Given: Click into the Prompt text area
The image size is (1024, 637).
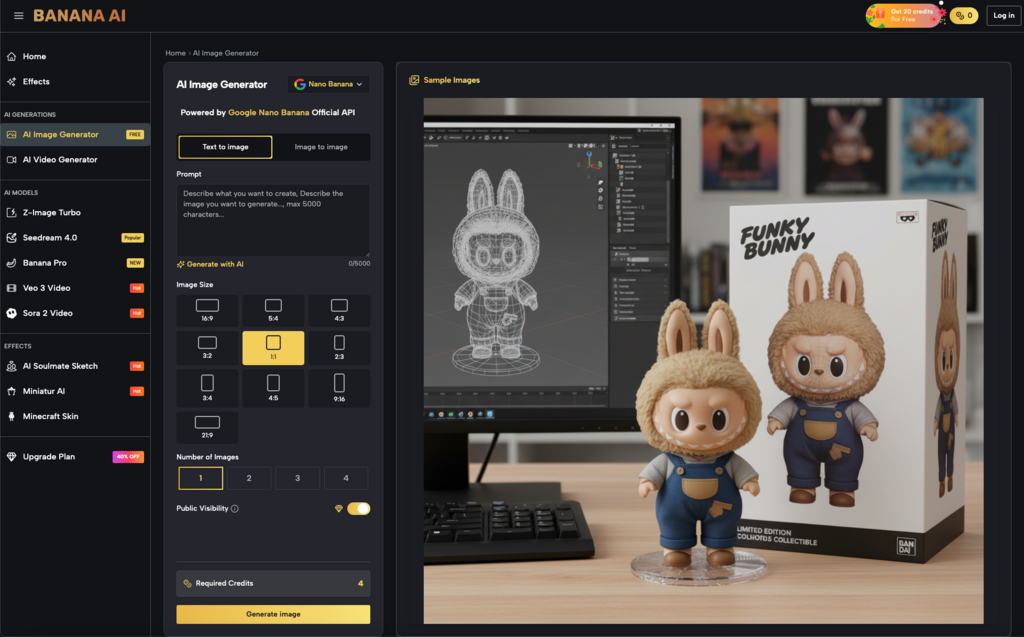Looking at the screenshot, I should (x=273, y=220).
